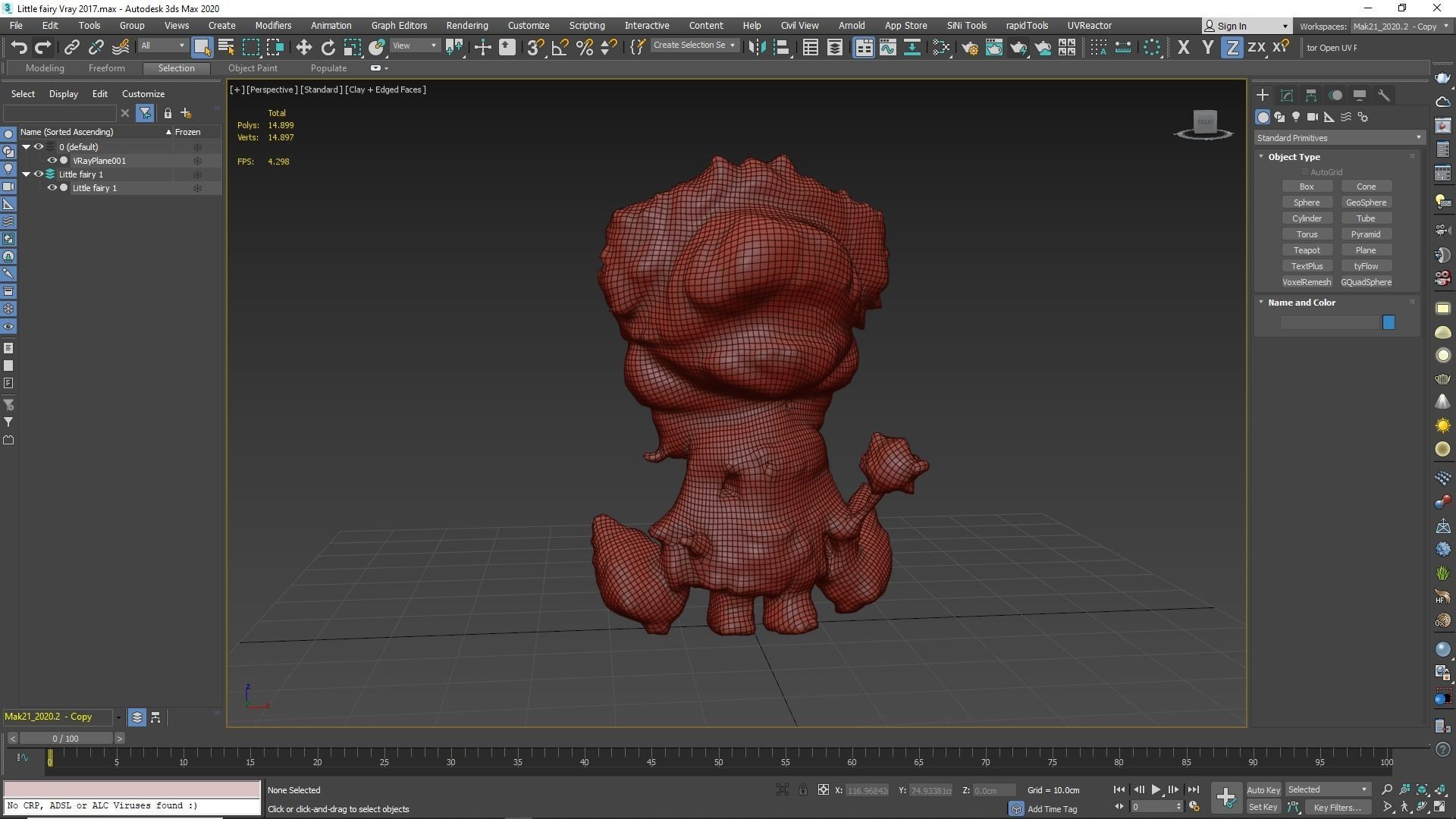The image size is (1456, 819).
Task: Open the Display command panel tab
Action: pyautogui.click(x=1360, y=95)
